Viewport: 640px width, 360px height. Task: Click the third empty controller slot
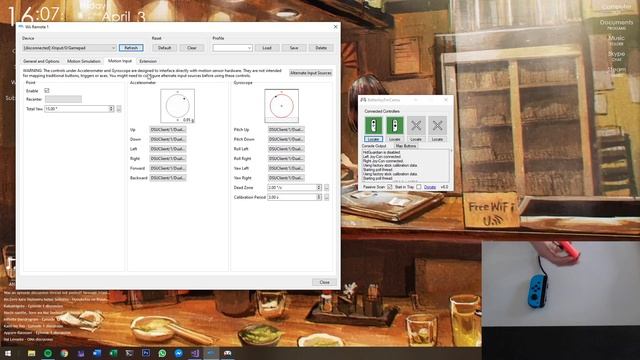416,125
